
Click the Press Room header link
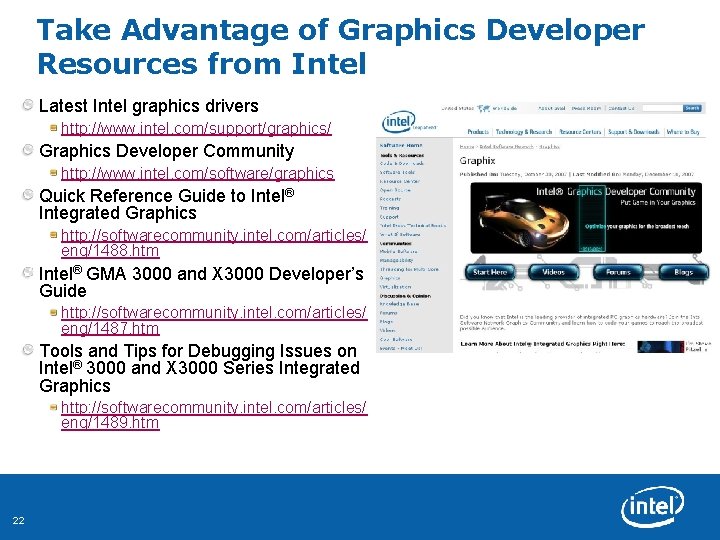click(586, 108)
